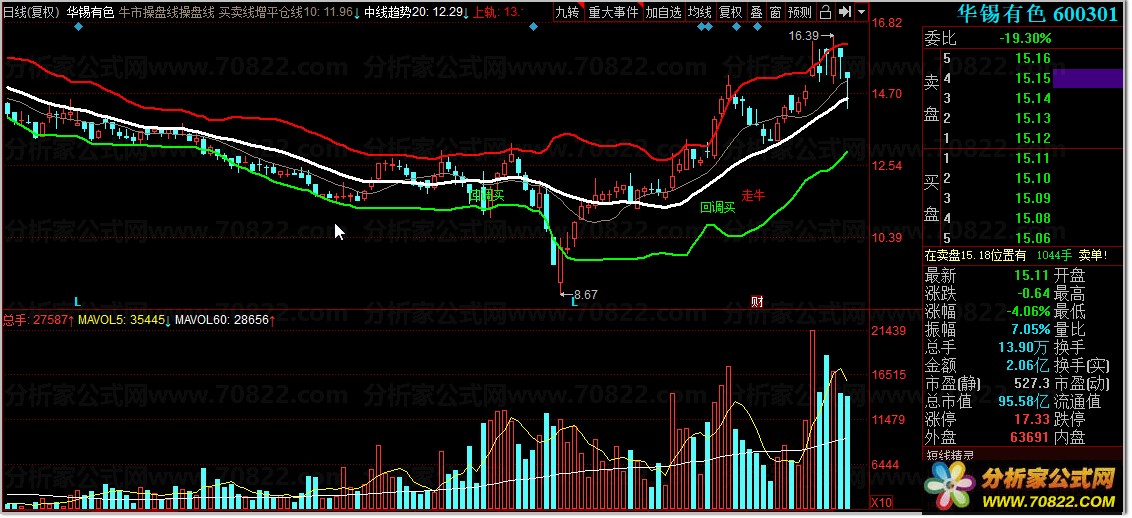Click the 日线(复权) period label
The height and width of the screenshot is (518, 1132).
pos(32,12)
